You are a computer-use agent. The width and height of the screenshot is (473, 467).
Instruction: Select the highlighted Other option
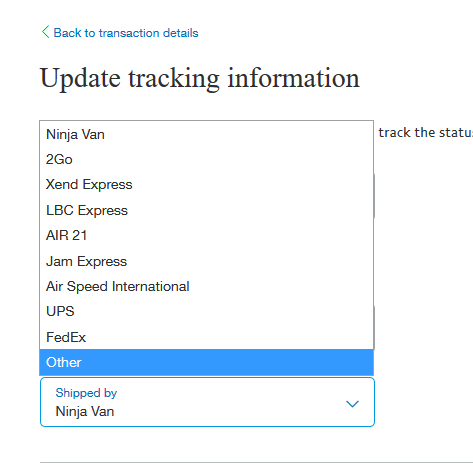click(206, 362)
